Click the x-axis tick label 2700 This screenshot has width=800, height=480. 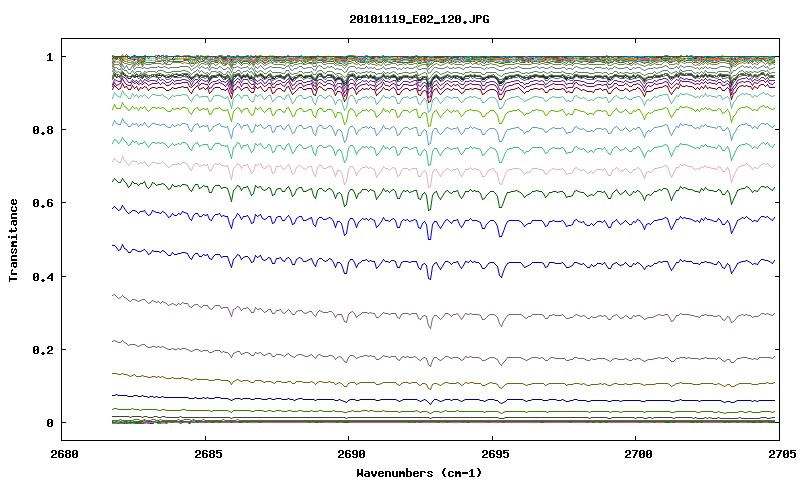click(638, 454)
